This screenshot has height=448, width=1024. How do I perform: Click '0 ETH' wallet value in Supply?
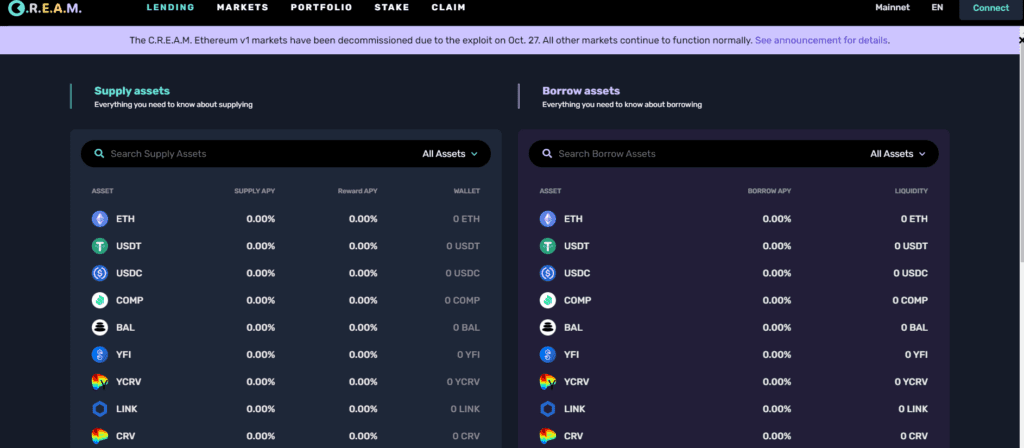466,219
